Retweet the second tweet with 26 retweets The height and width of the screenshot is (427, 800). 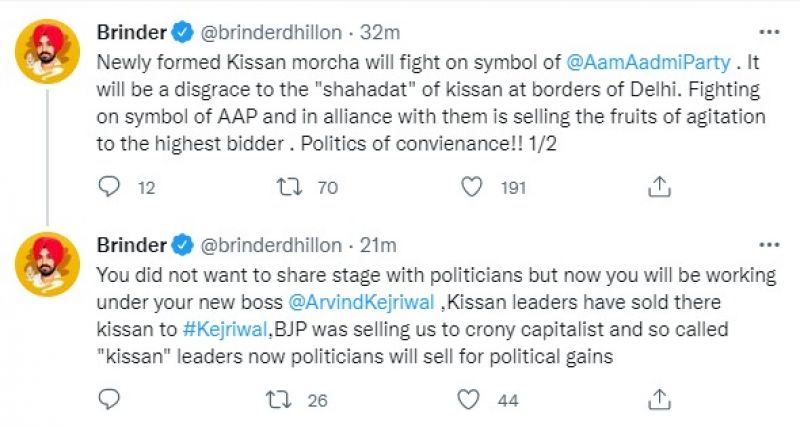284,400
